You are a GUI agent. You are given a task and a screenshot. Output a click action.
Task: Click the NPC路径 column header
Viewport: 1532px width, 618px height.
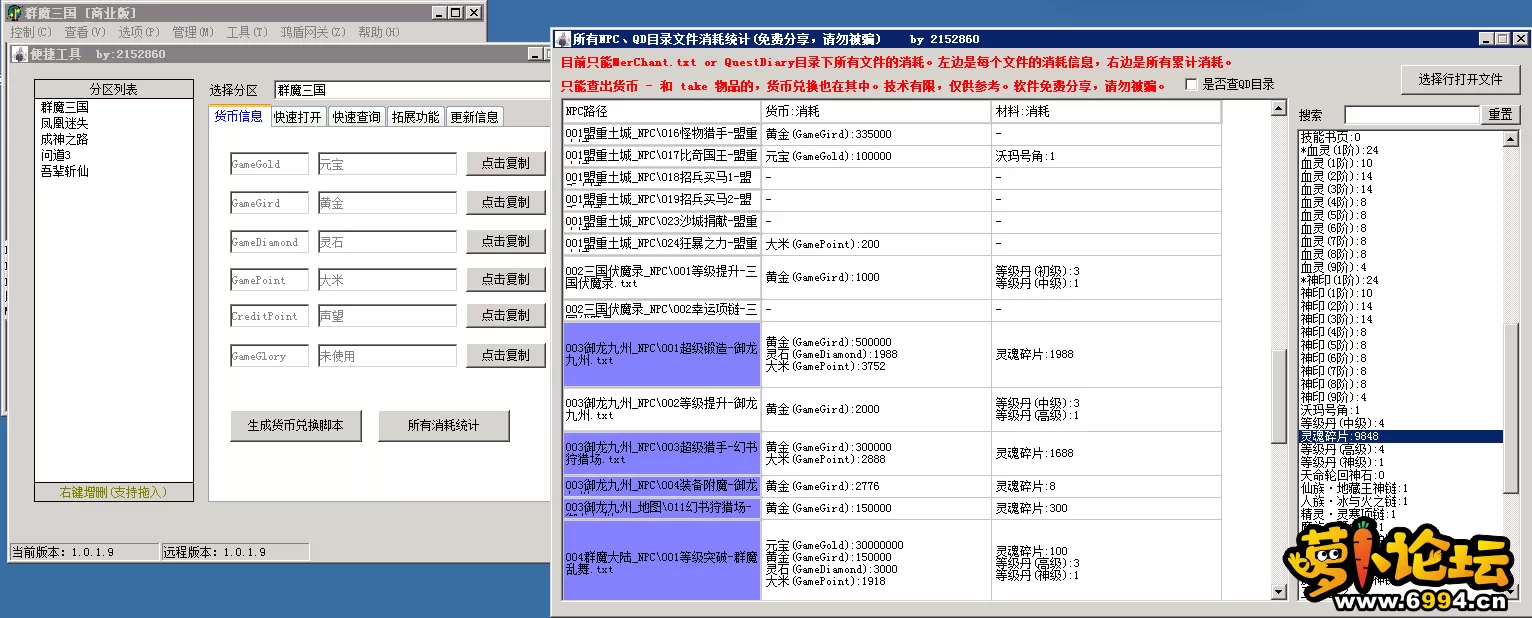coord(662,111)
